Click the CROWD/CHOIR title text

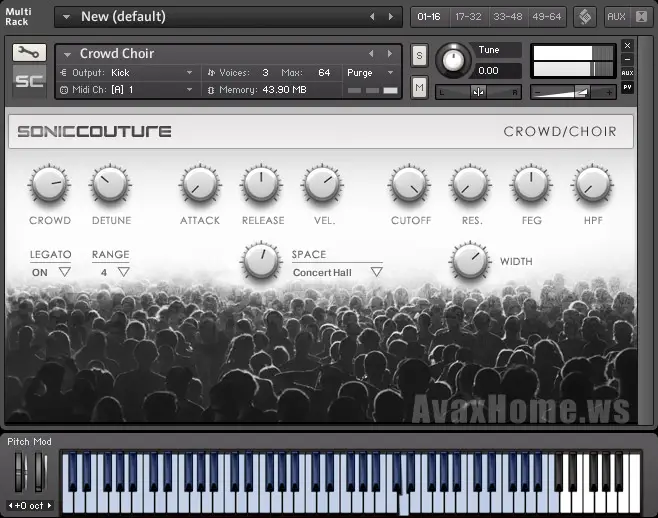coord(560,131)
